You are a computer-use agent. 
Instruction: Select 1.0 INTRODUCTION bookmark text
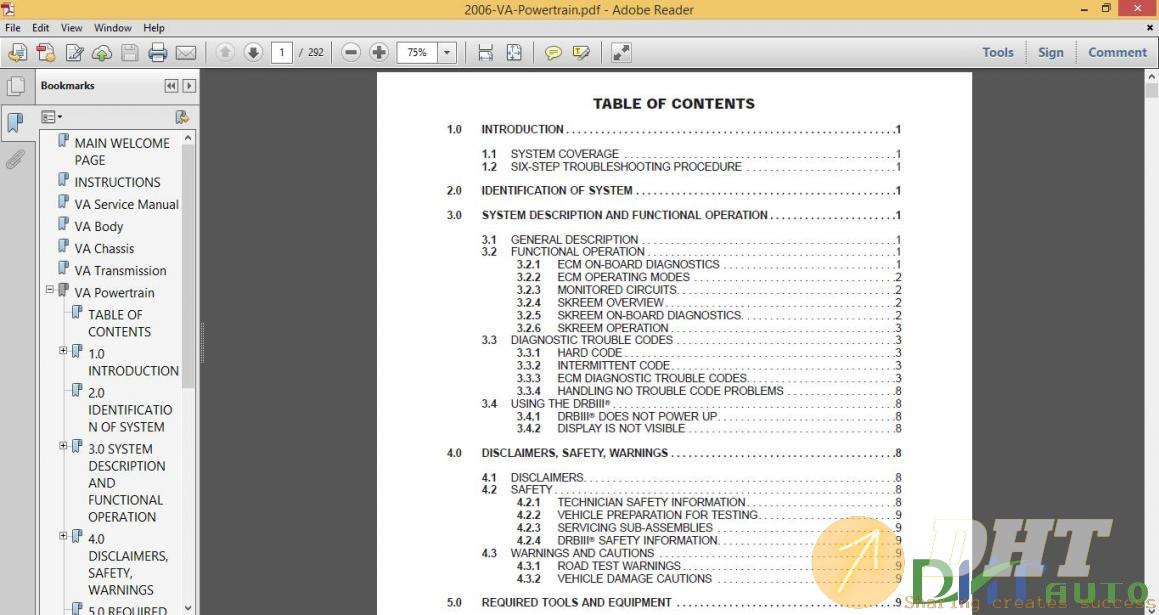133,362
